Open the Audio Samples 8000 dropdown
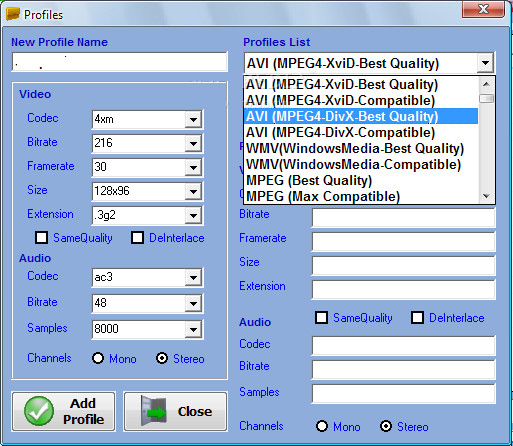513x446 pixels. (193, 329)
